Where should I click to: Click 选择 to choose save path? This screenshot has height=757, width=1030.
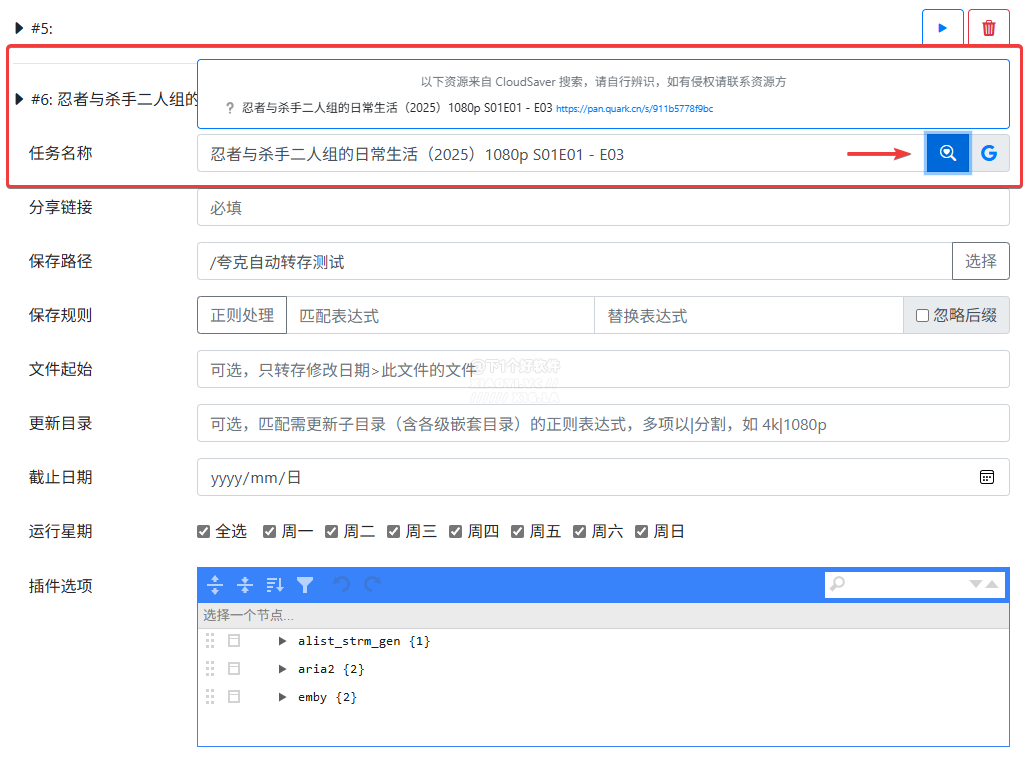(981, 261)
